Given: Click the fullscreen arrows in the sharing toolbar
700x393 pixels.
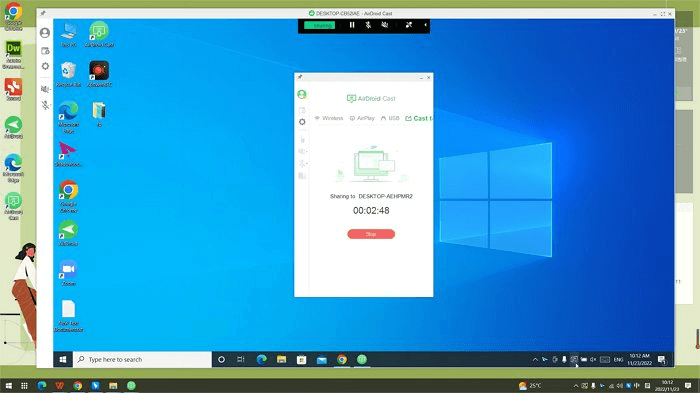Looking at the screenshot, I should tap(408, 25).
